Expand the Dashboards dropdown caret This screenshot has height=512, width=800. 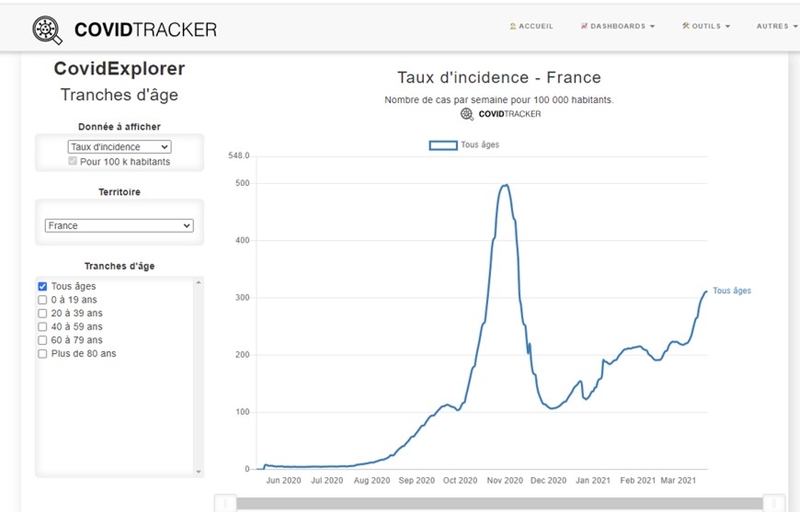point(652,27)
